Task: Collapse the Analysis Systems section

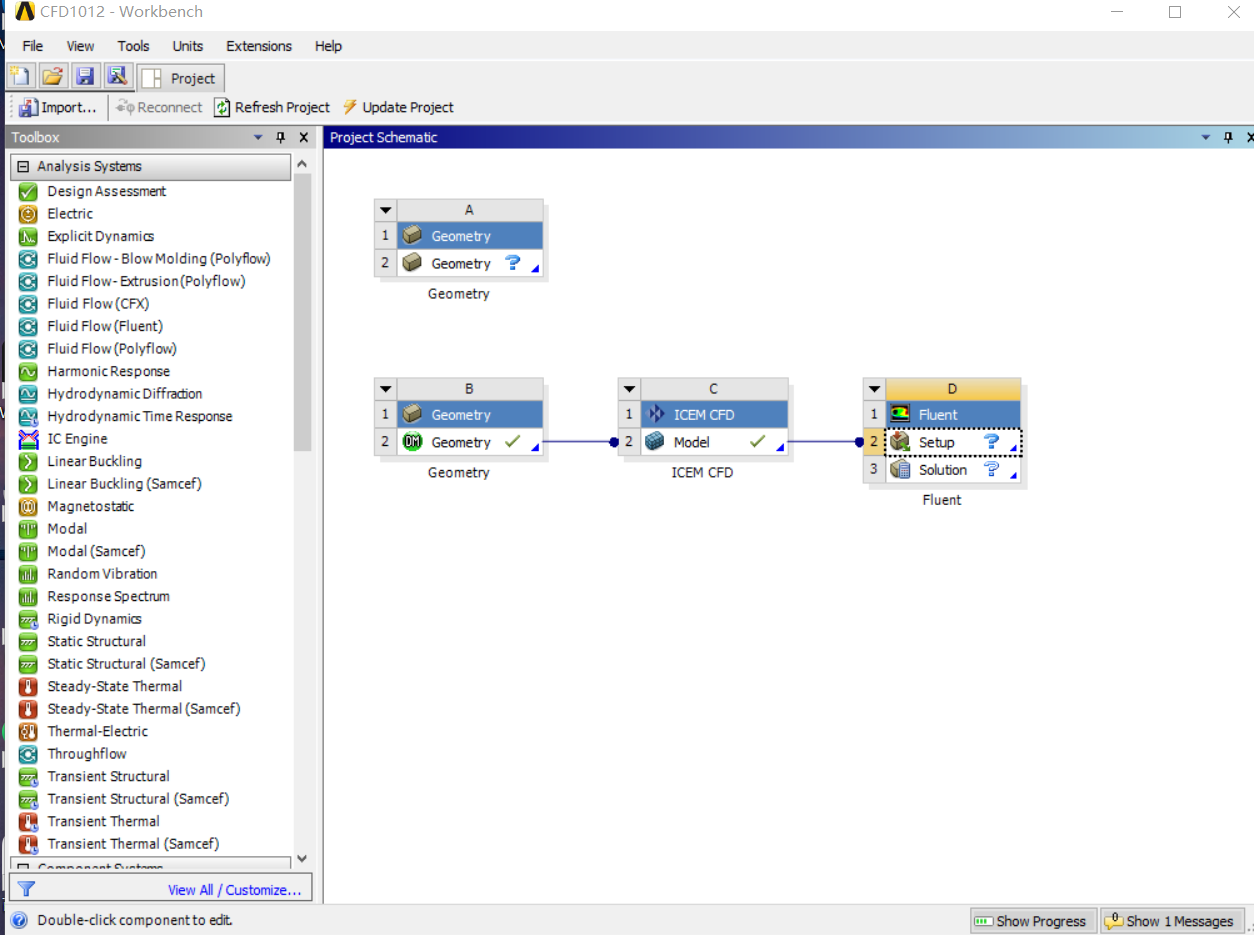Action: click(24, 167)
